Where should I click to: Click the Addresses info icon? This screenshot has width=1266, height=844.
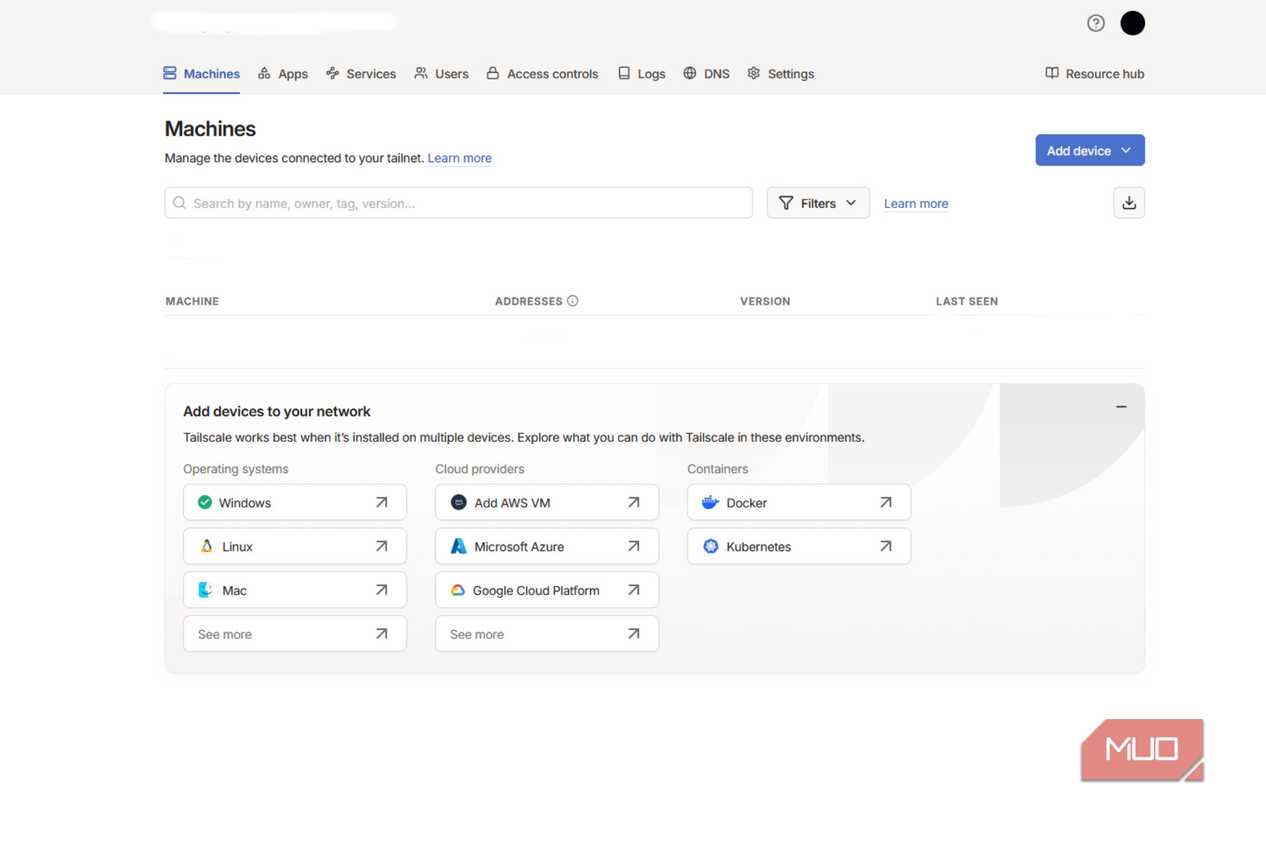point(572,301)
